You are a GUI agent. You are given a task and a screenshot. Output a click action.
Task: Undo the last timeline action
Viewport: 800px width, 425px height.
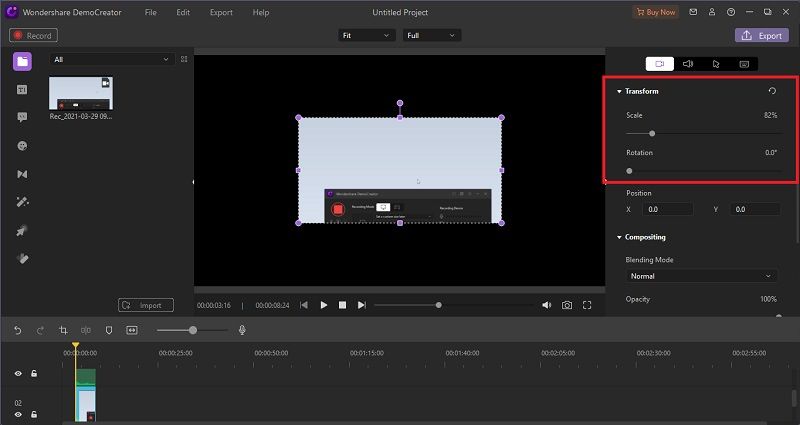pyautogui.click(x=18, y=330)
